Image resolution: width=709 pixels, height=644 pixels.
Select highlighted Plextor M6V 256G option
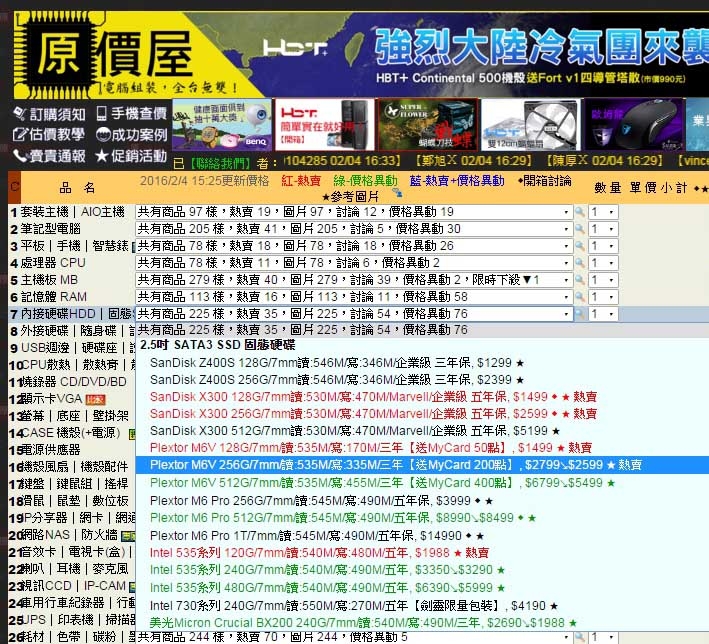pyautogui.click(x=422, y=465)
